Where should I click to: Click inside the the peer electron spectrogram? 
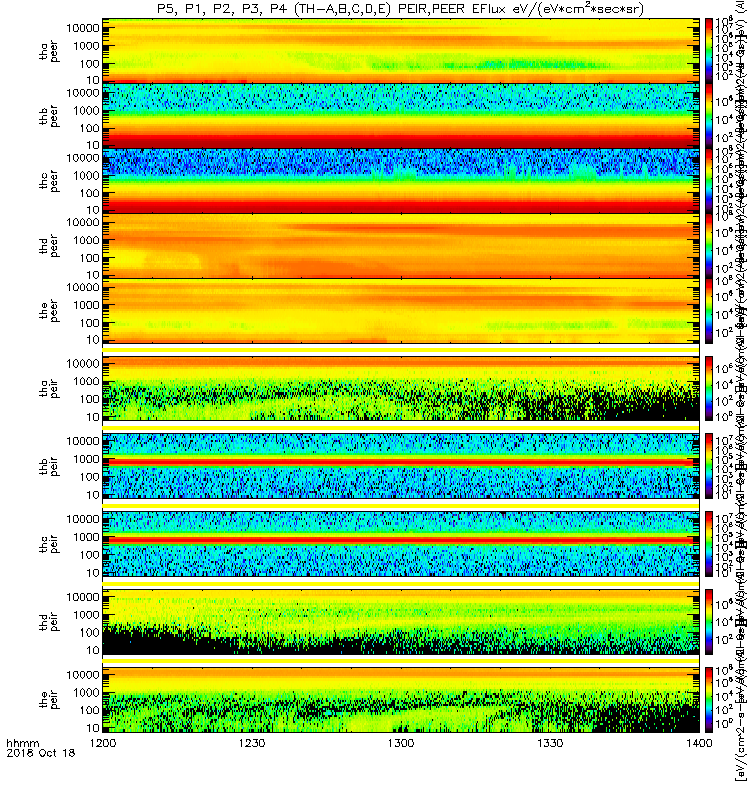tap(401, 311)
